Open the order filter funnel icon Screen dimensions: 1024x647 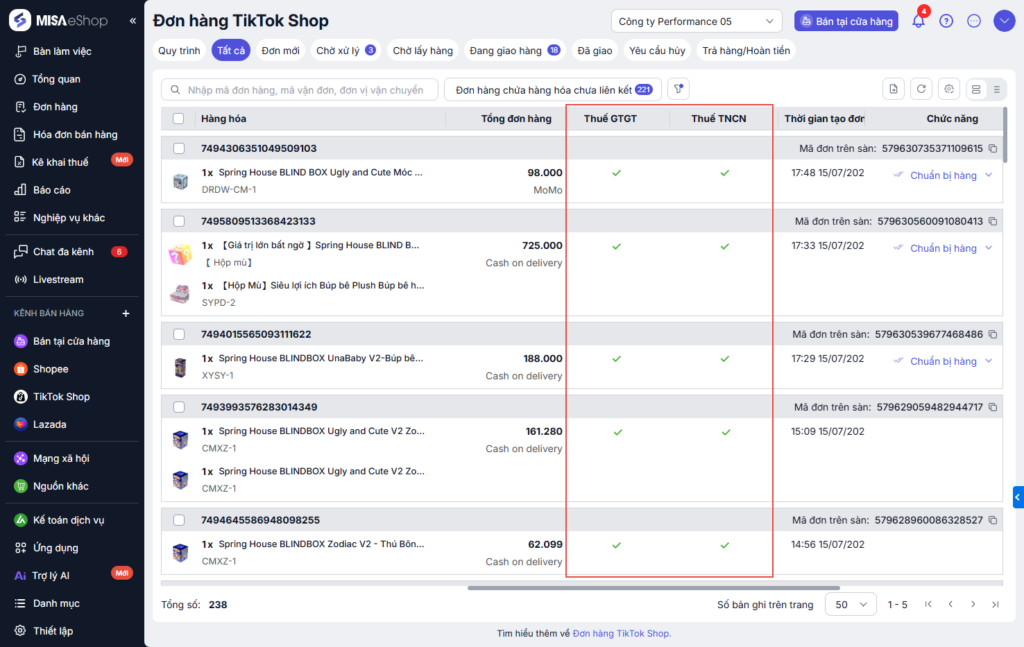point(678,90)
